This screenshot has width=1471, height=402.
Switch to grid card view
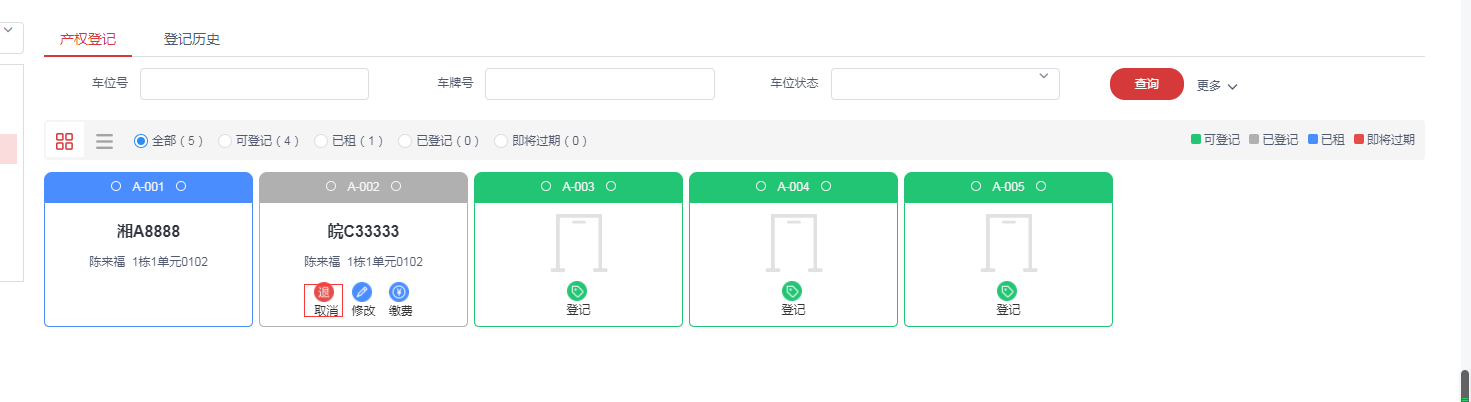click(x=64, y=141)
